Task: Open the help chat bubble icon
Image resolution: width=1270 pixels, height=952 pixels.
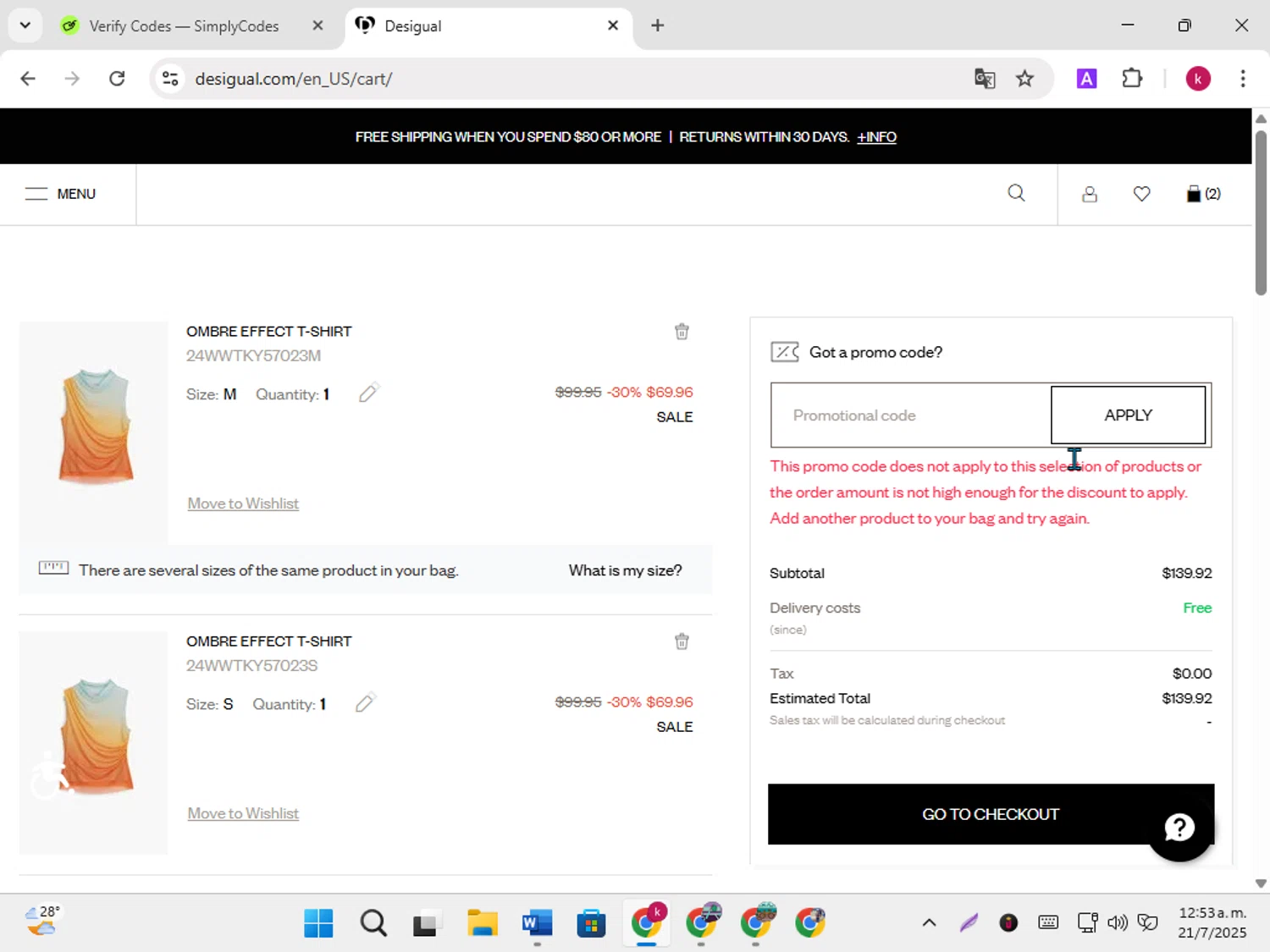Action: point(1179,827)
